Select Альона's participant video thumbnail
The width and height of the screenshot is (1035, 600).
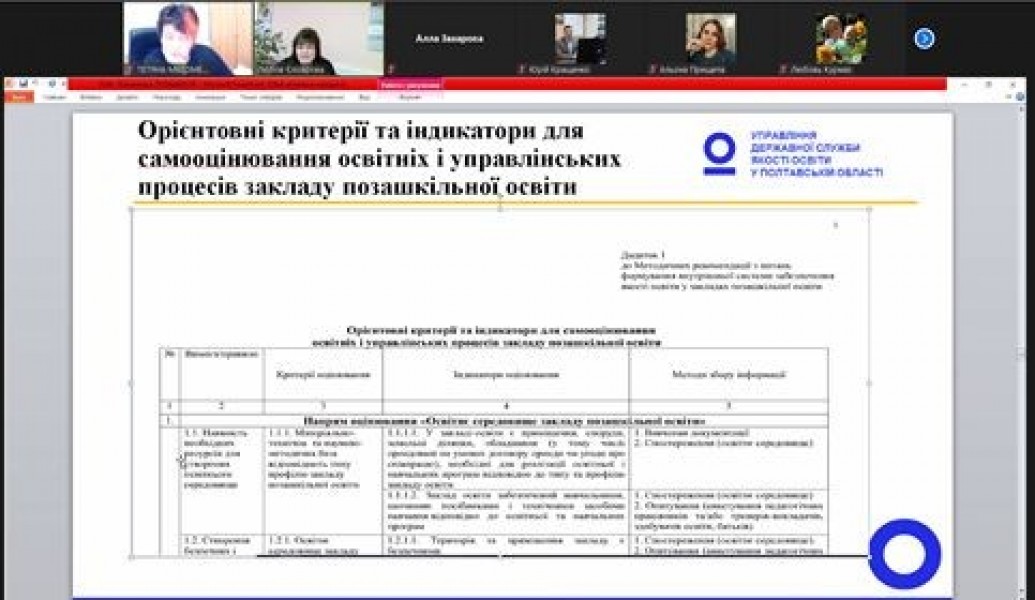click(x=711, y=39)
